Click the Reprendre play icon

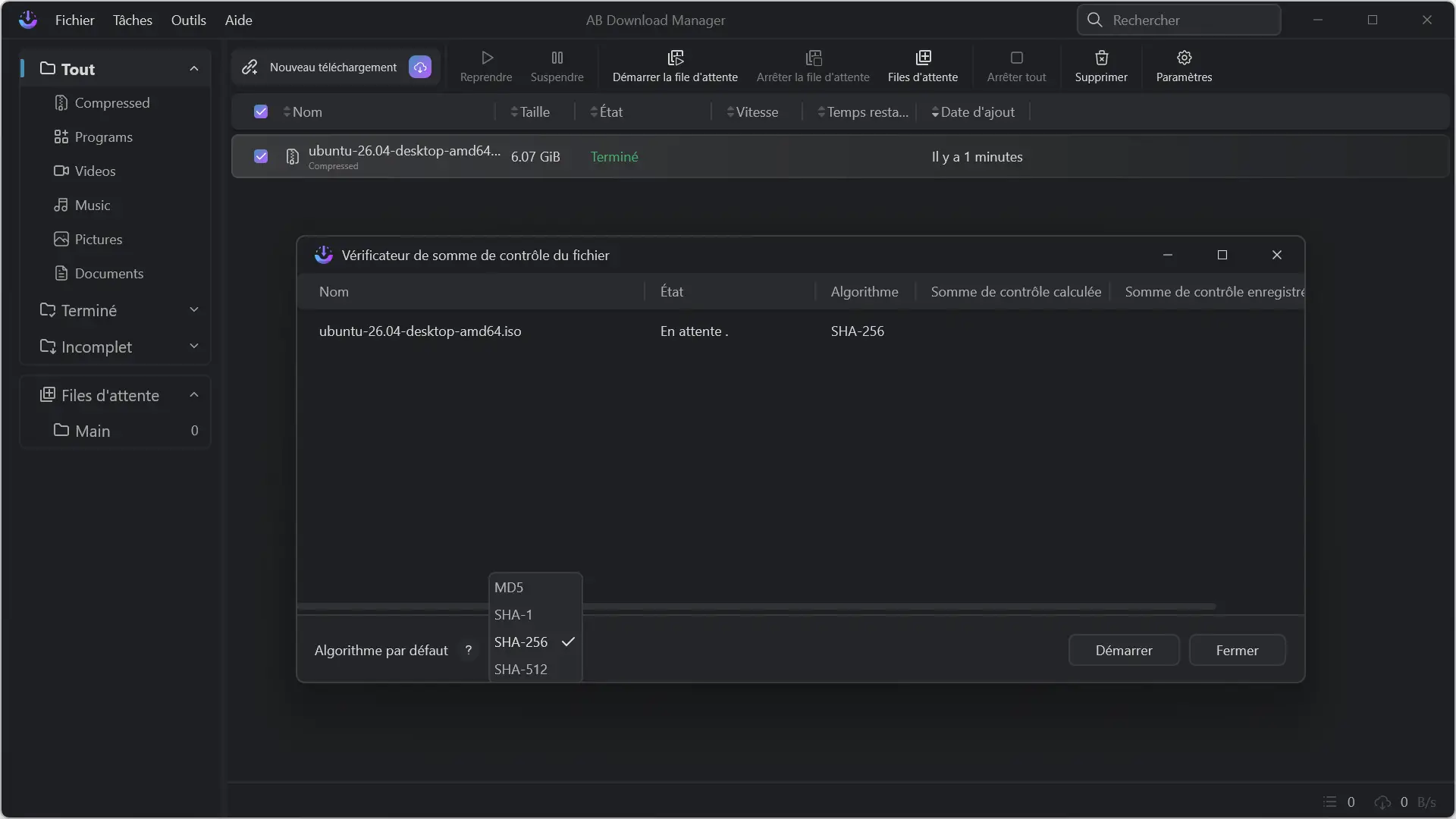[487, 58]
